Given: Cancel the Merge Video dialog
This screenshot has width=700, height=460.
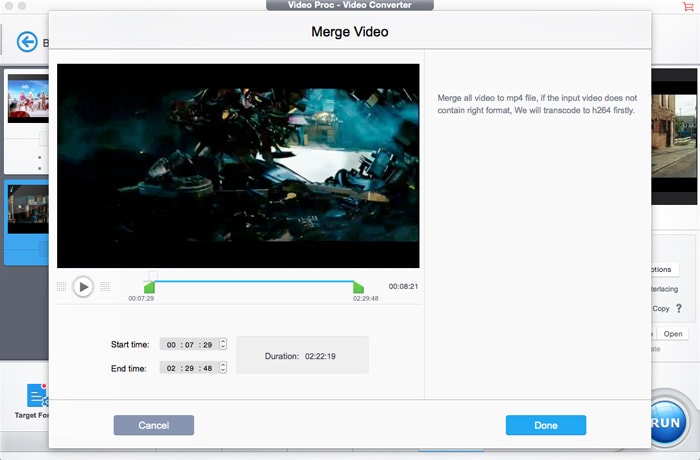Looking at the screenshot, I should 154,425.
